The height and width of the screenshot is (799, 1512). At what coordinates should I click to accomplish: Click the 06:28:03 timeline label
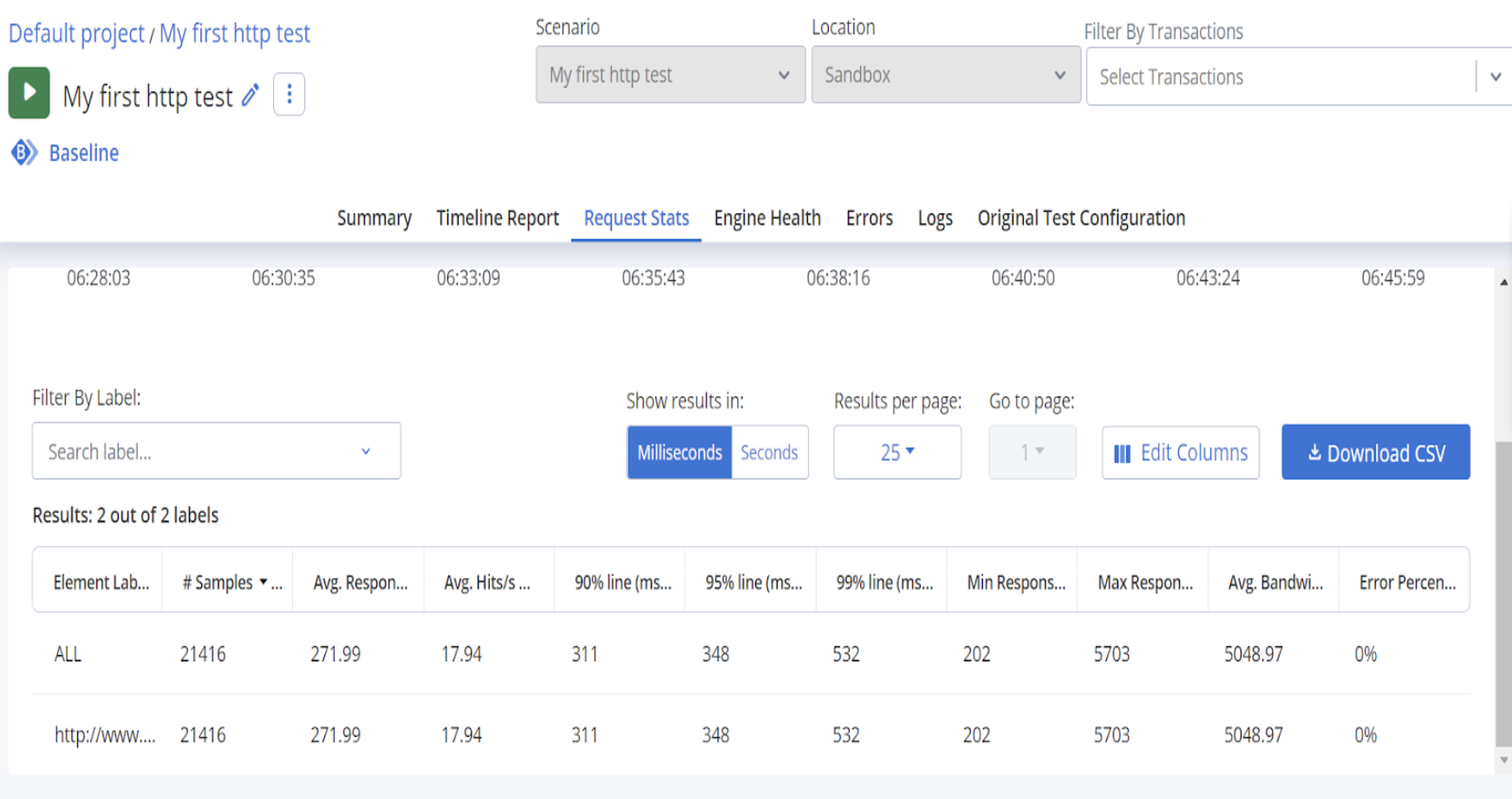point(99,278)
